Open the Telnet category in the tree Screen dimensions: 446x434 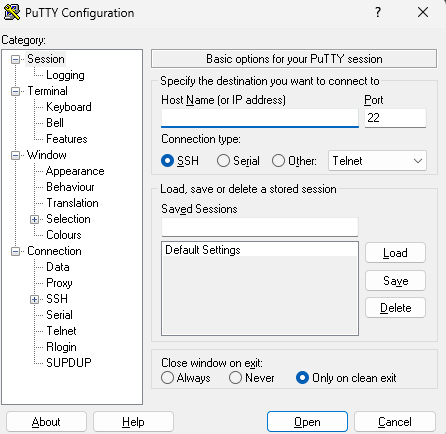61,331
